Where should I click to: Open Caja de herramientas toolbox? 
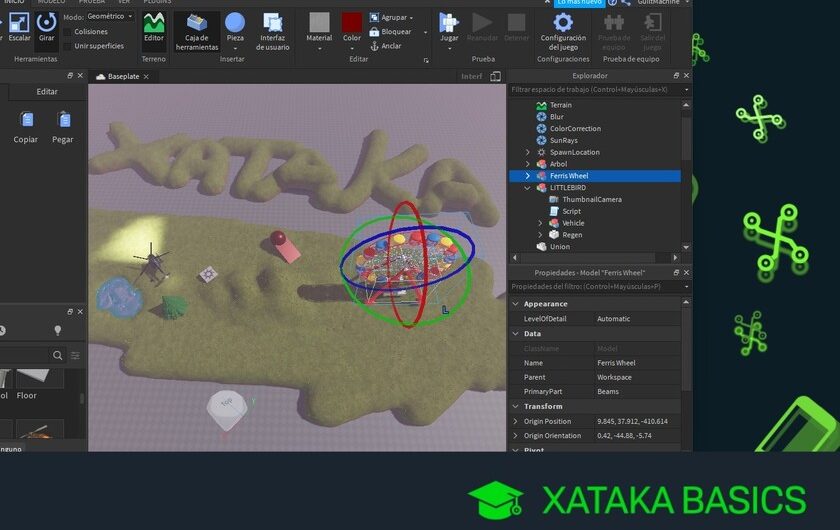point(197,32)
